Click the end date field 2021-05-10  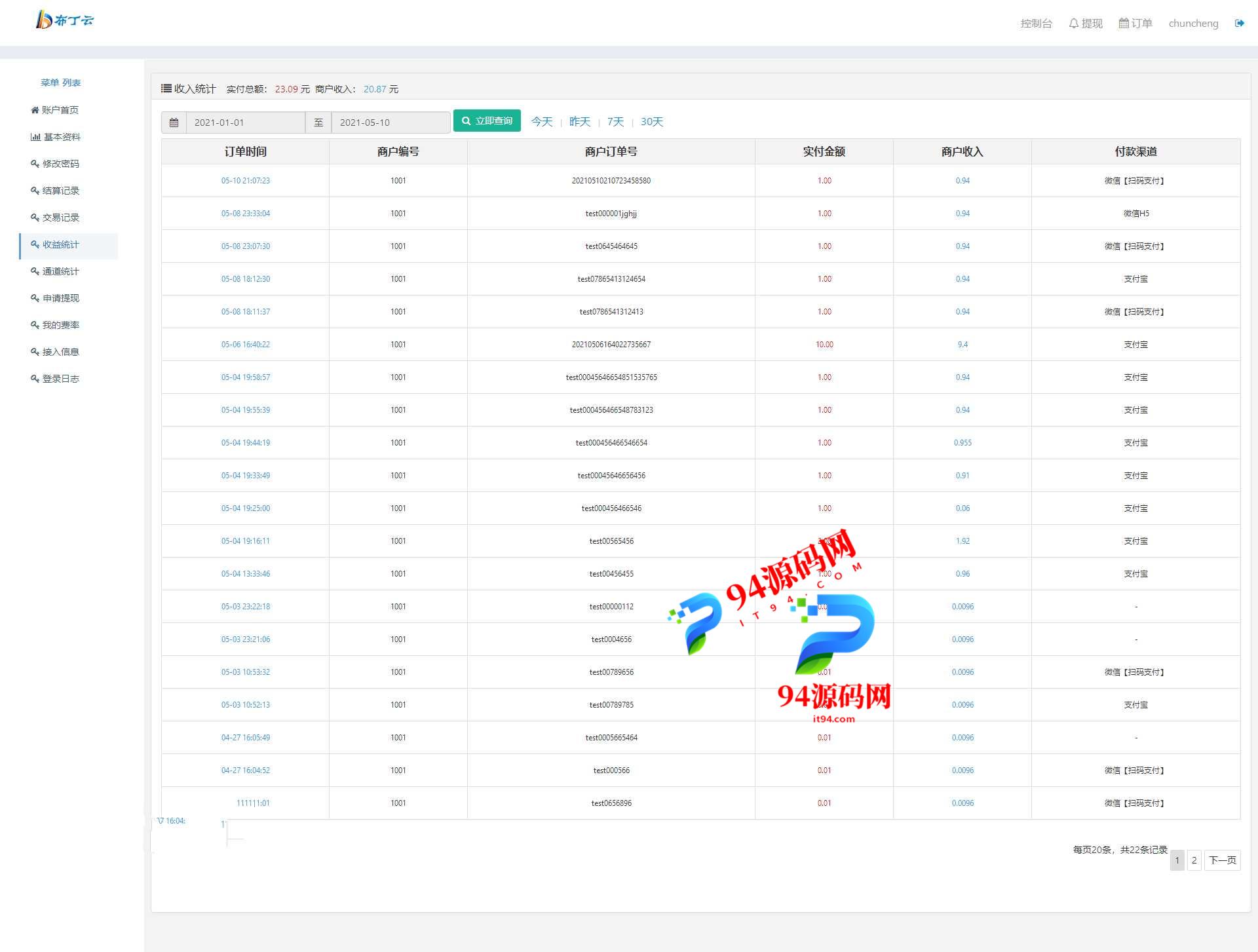pyautogui.click(x=391, y=123)
